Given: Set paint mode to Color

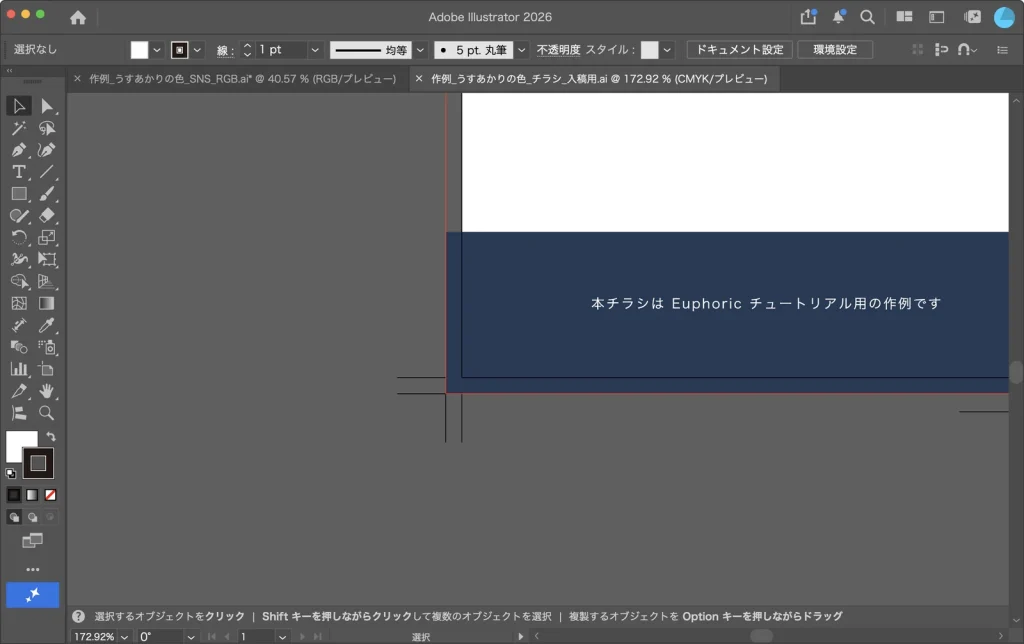Looking at the screenshot, I should tap(14, 495).
